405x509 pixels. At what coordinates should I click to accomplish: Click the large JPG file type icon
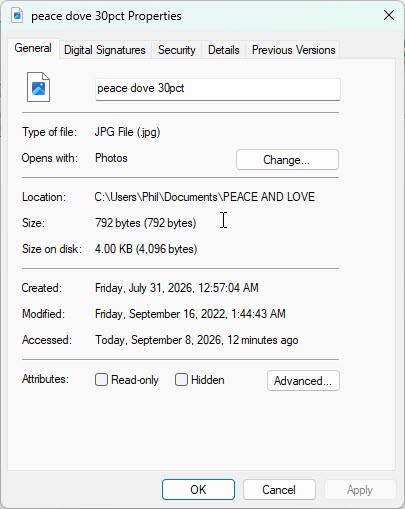(38, 87)
